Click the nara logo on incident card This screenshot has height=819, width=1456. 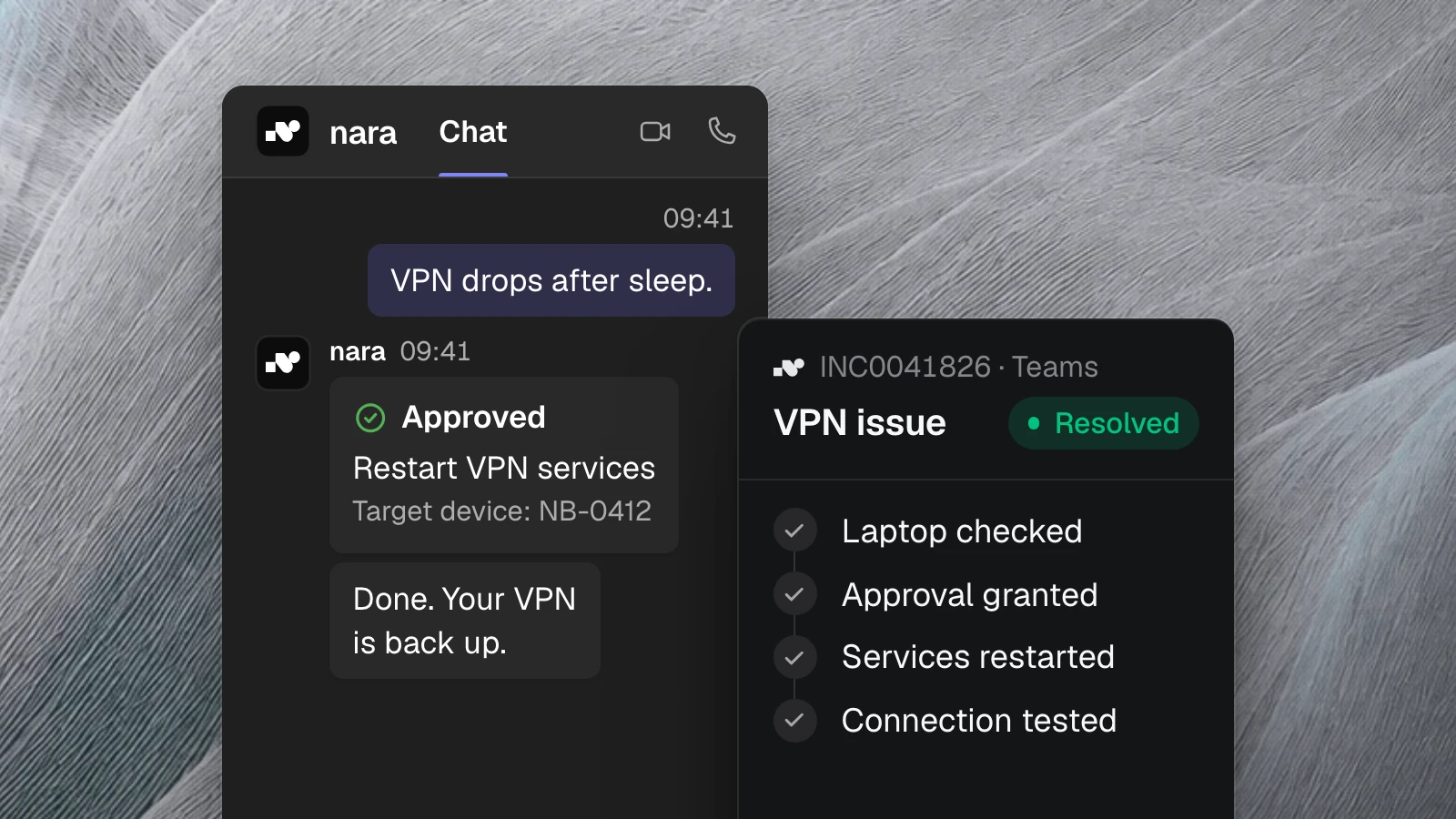789,368
